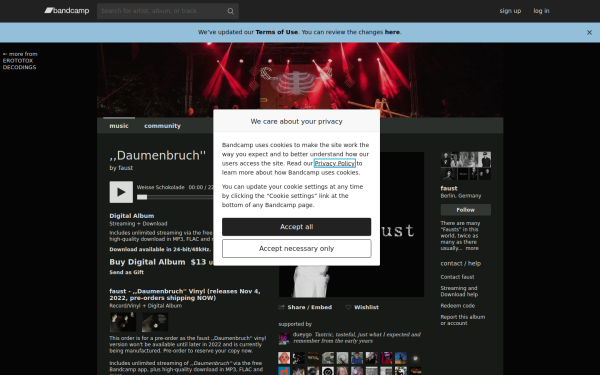Open the Privacy Policy link

click(335, 163)
